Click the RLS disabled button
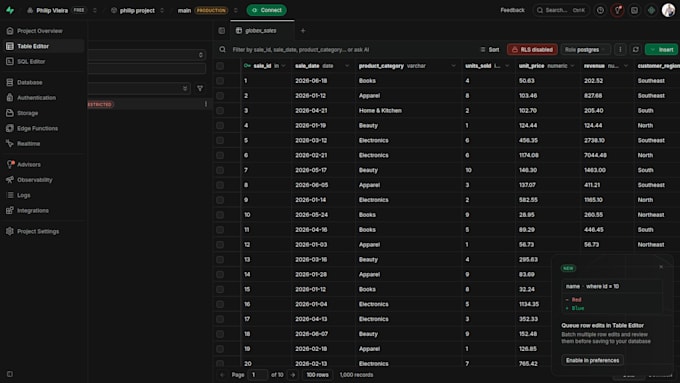The image size is (680, 383). tap(532, 49)
